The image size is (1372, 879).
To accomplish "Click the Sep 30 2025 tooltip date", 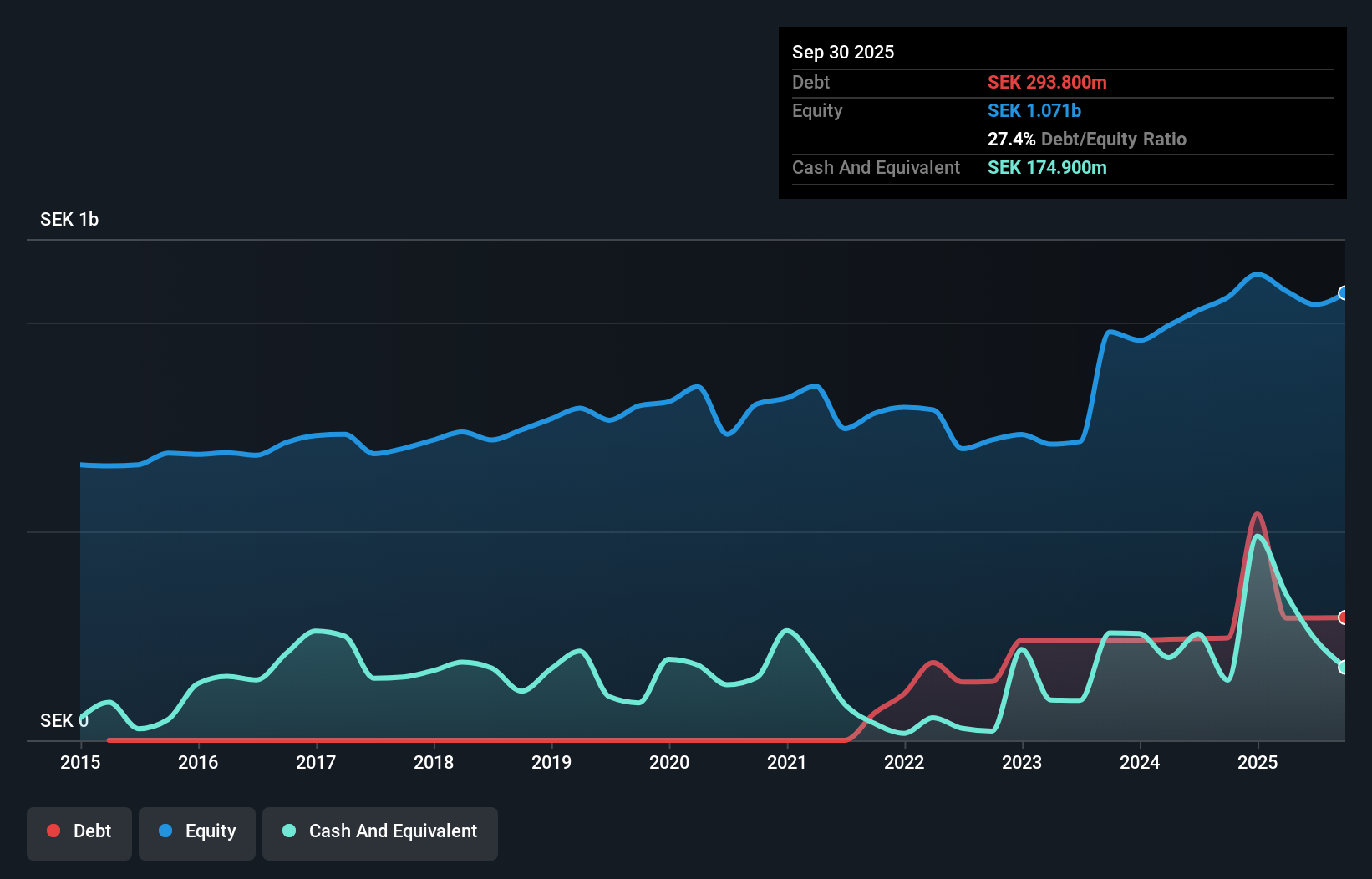I will pyautogui.click(x=843, y=53).
